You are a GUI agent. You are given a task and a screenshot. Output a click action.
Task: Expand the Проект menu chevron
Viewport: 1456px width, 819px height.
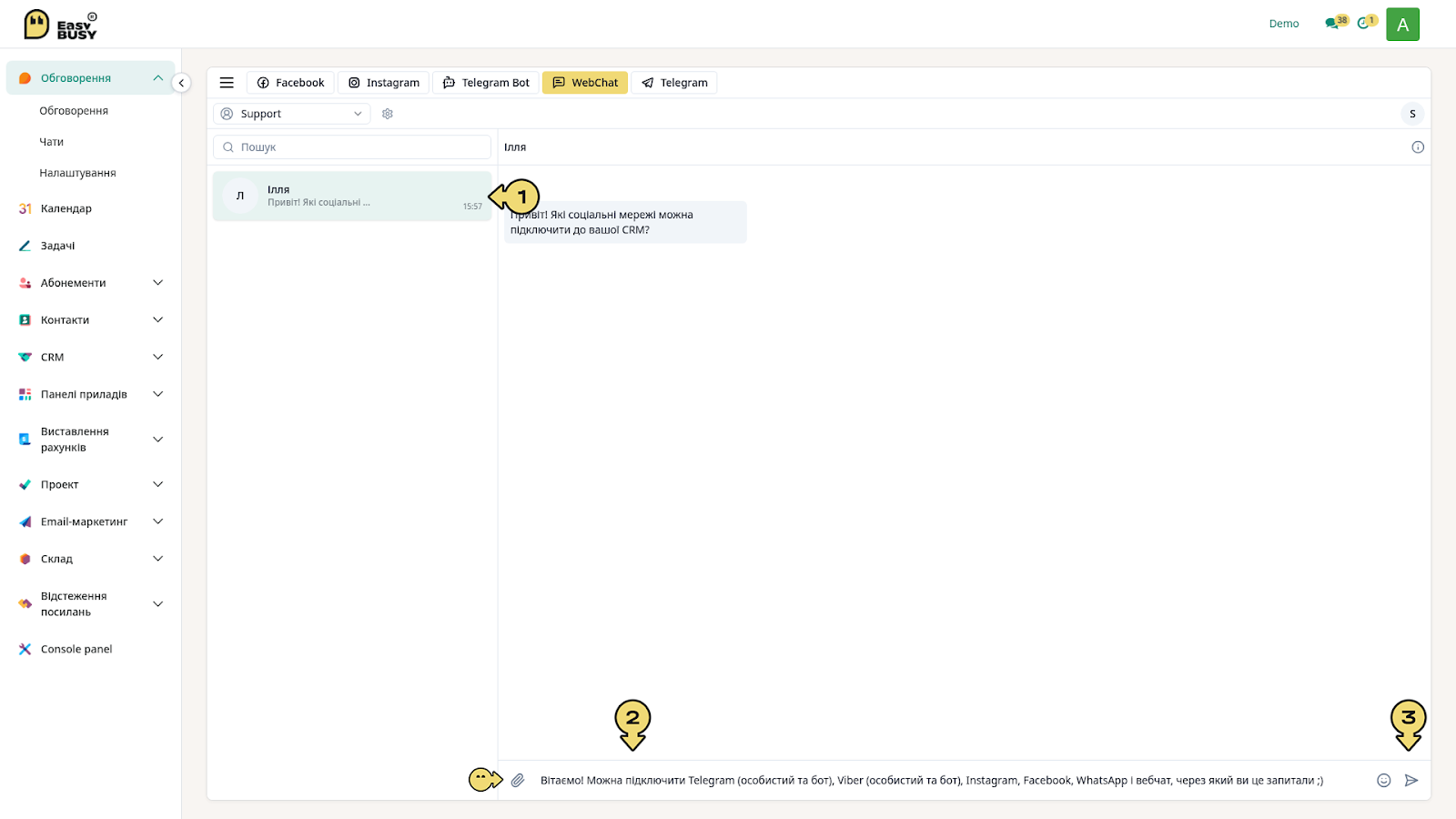click(157, 484)
